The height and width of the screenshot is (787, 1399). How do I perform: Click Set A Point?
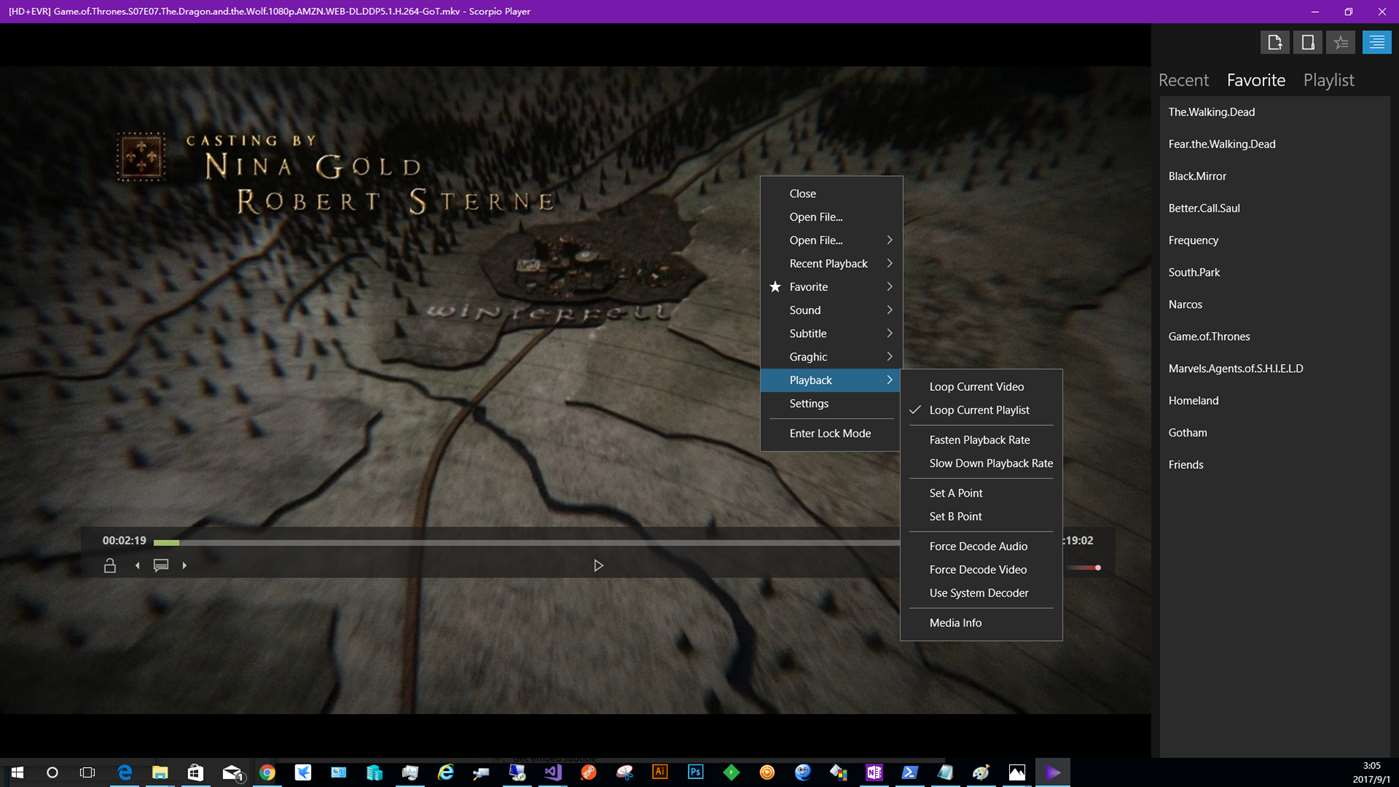pos(981,493)
